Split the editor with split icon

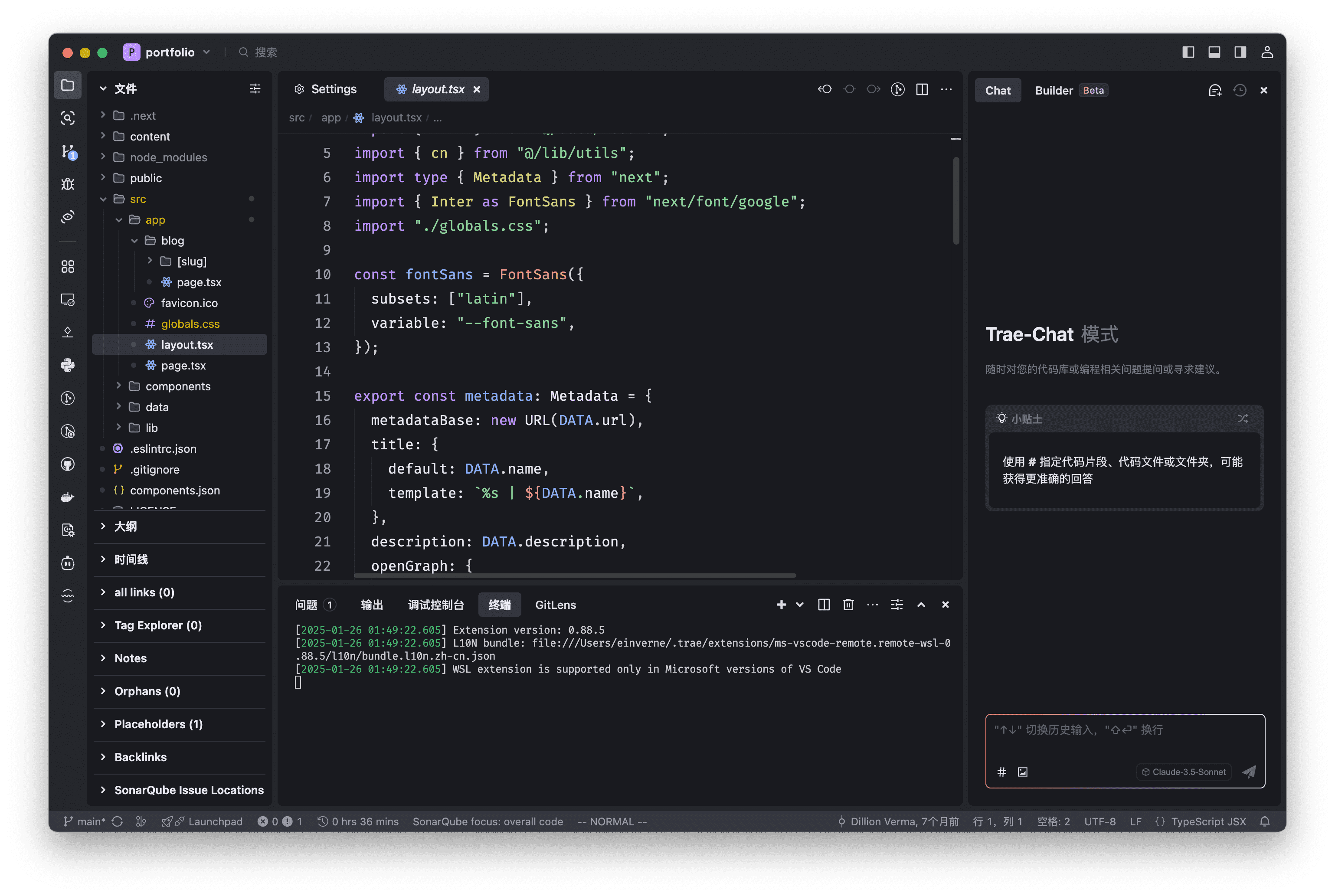coord(922,89)
